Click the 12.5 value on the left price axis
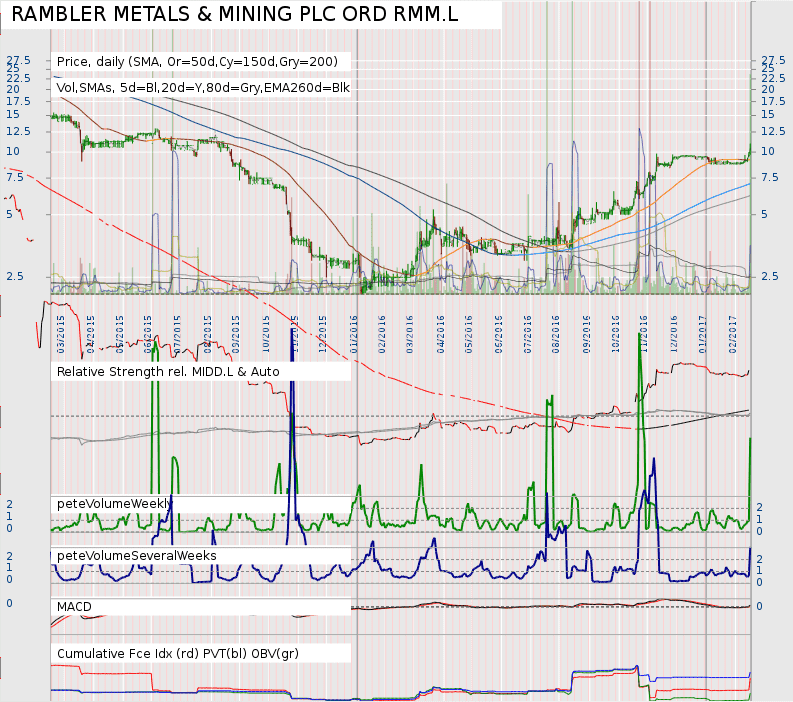The image size is (793, 702). click(x=18, y=131)
